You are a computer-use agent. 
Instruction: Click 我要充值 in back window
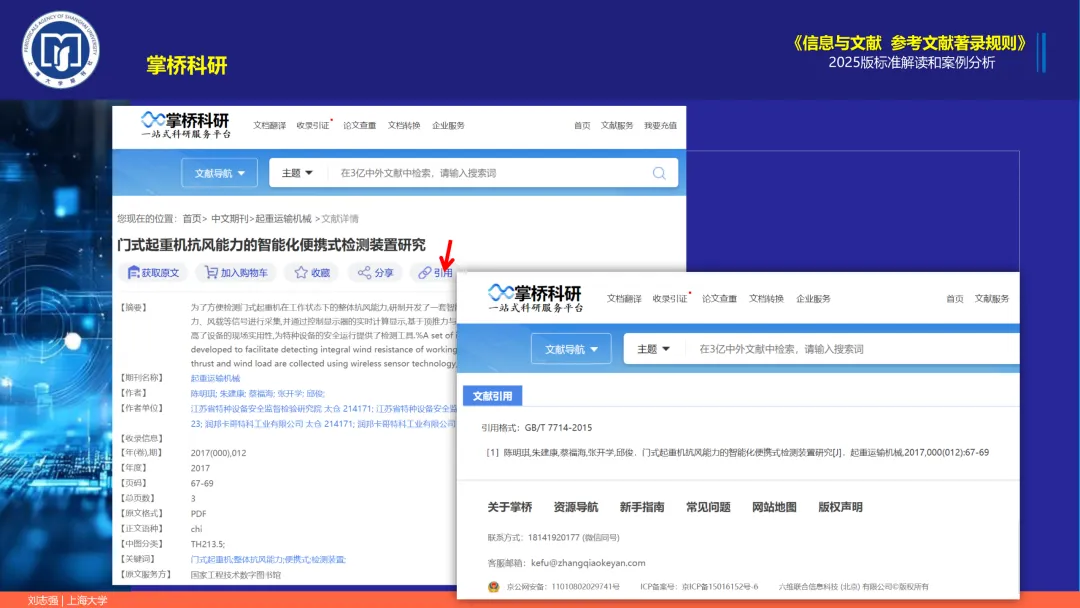660,125
